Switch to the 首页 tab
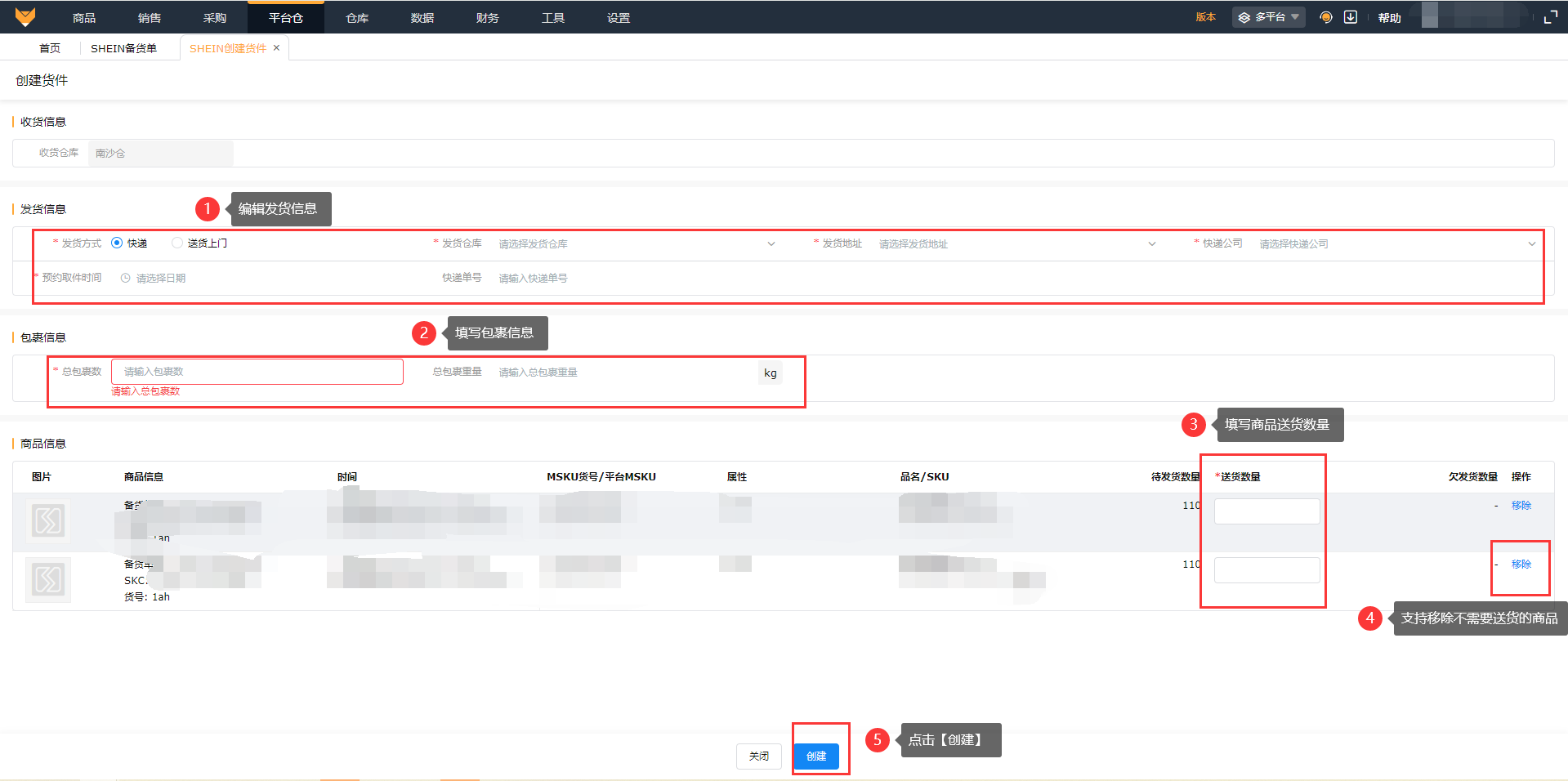This screenshot has width=1568, height=781. 50,48
